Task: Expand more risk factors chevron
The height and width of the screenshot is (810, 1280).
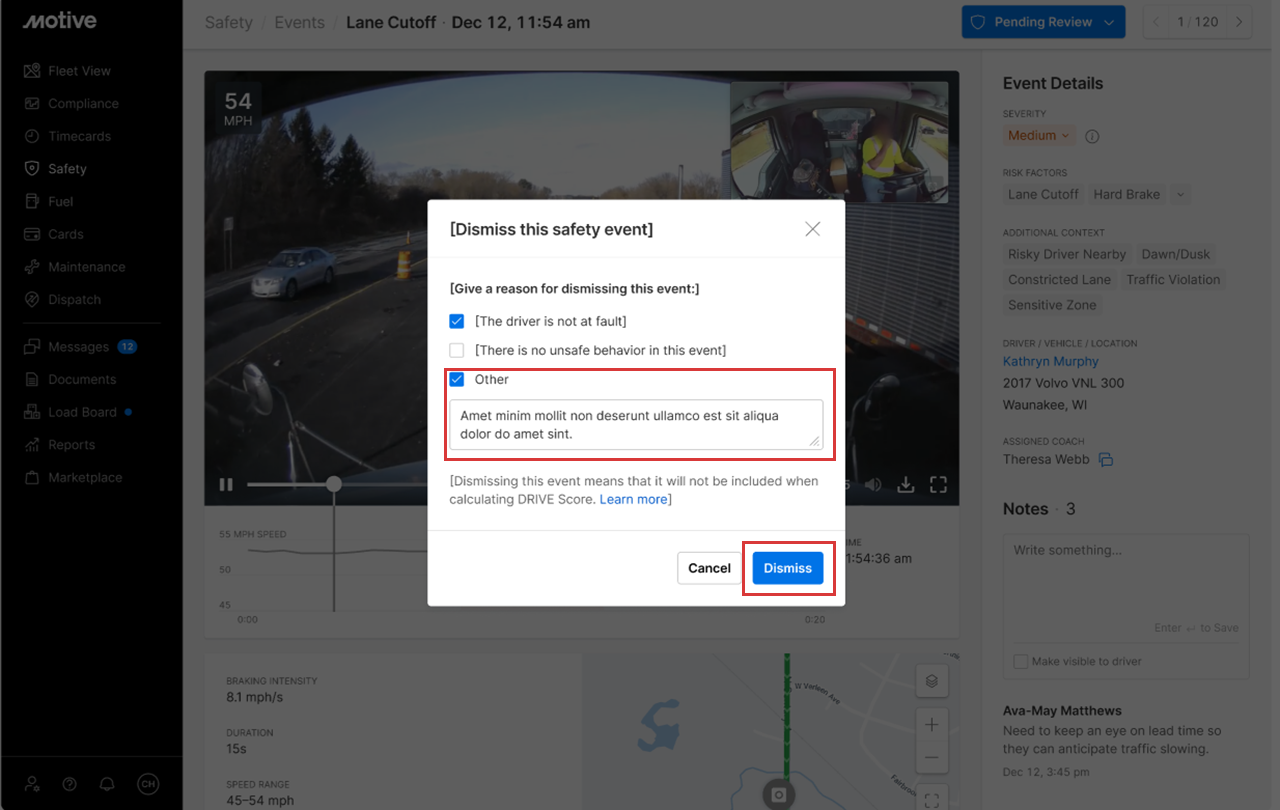Action: click(x=1180, y=194)
